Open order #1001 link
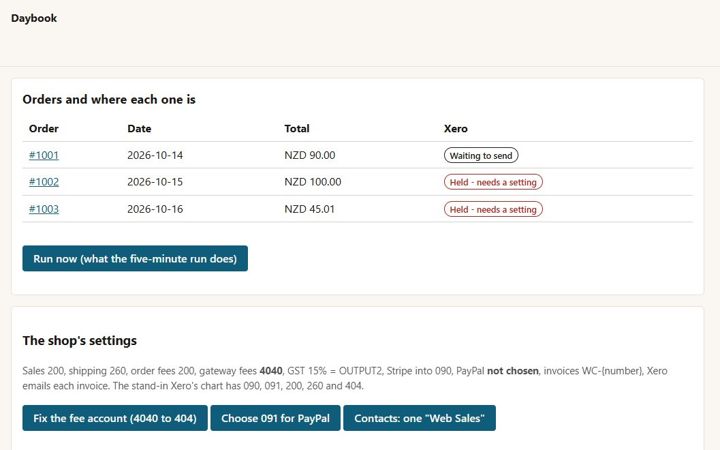The width and height of the screenshot is (720, 450). pyautogui.click(x=44, y=155)
